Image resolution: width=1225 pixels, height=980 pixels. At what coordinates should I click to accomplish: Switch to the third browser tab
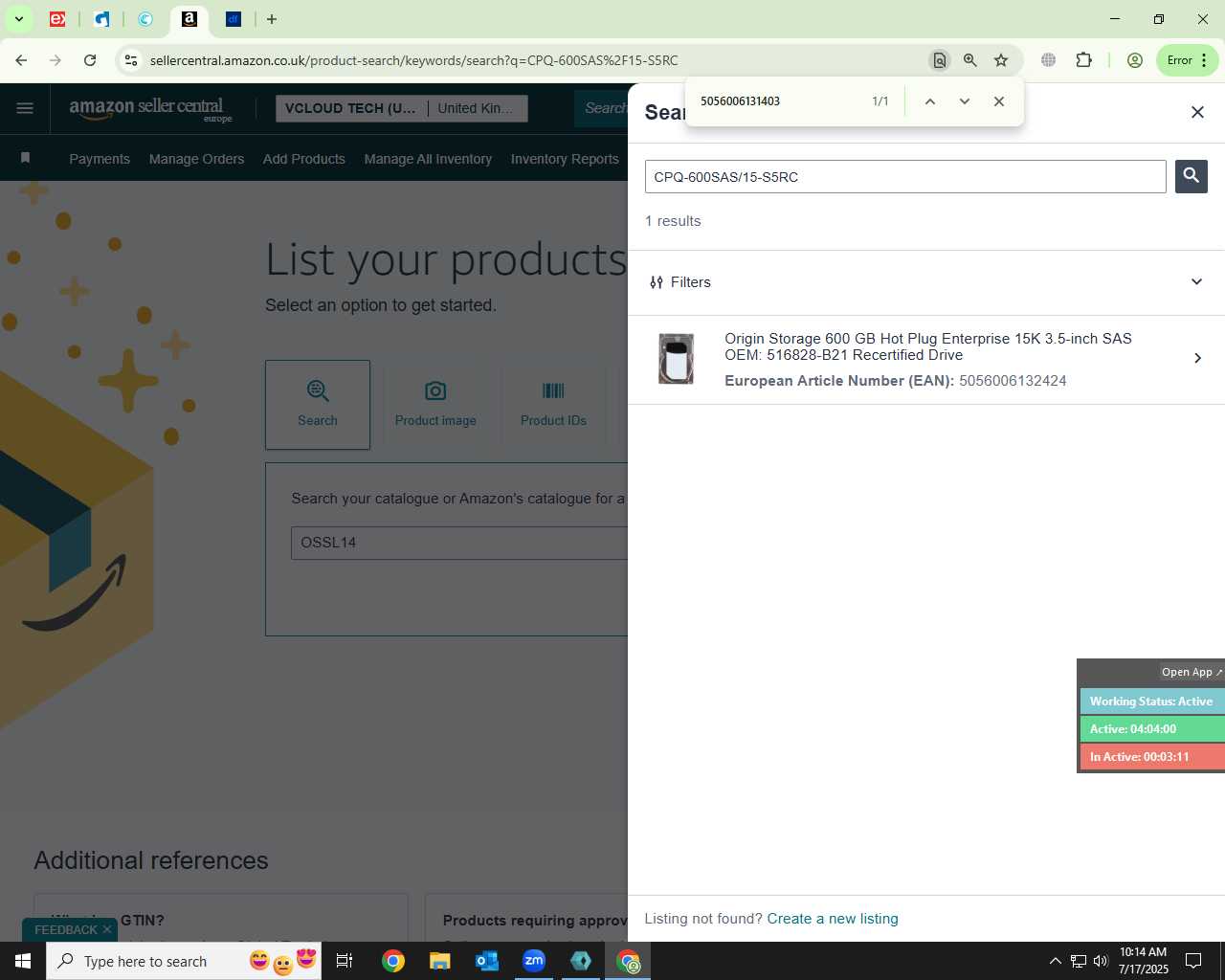click(145, 19)
